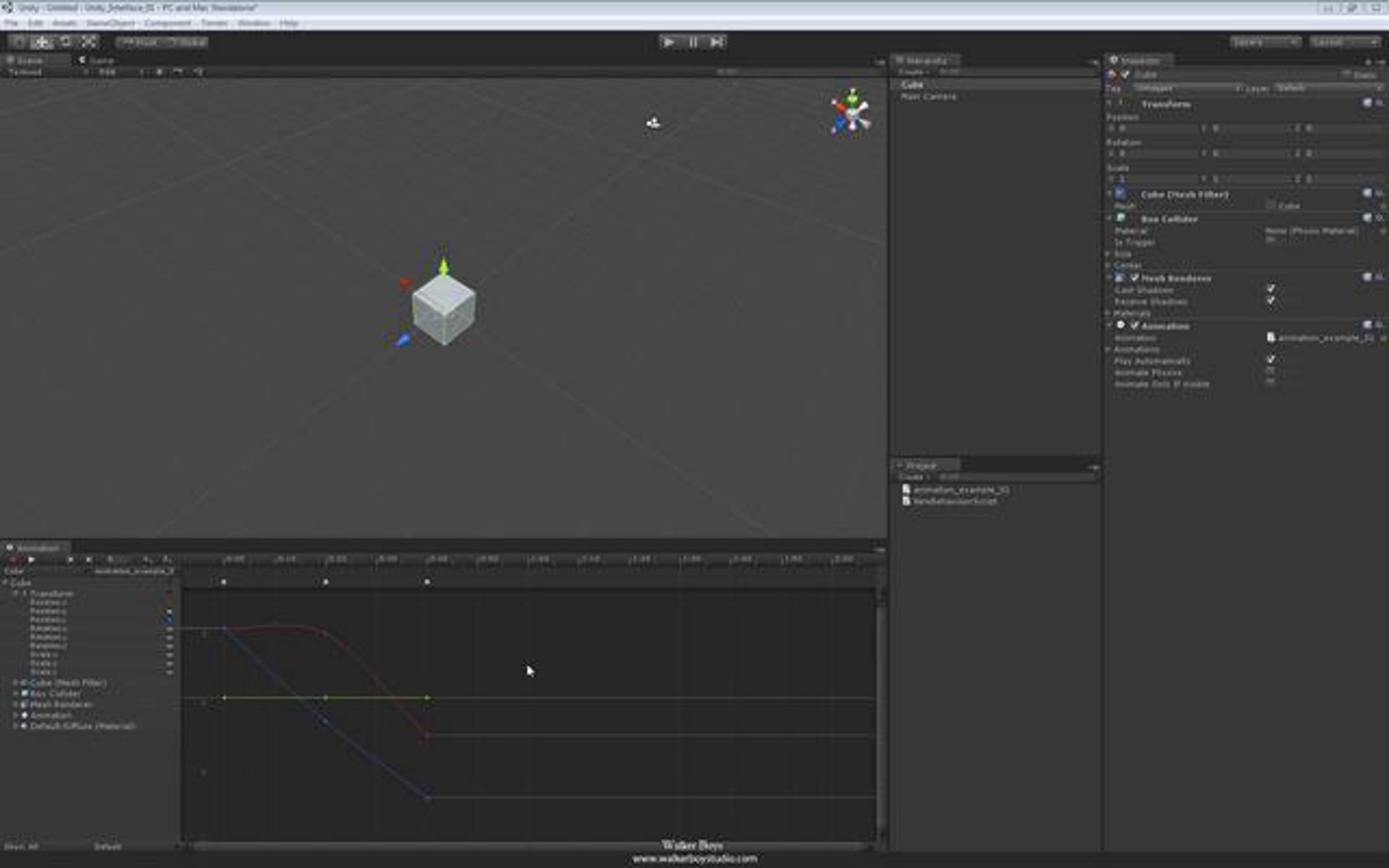
Task: Disable the Play Automatically checkbox
Action: tap(1271, 359)
